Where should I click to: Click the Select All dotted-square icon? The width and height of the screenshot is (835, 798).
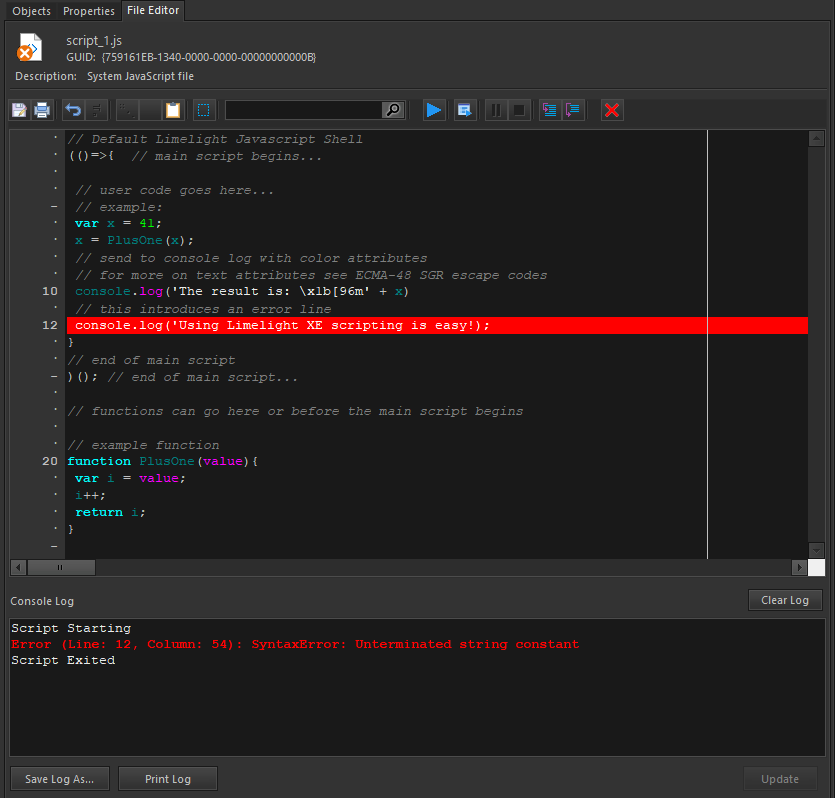pos(203,110)
